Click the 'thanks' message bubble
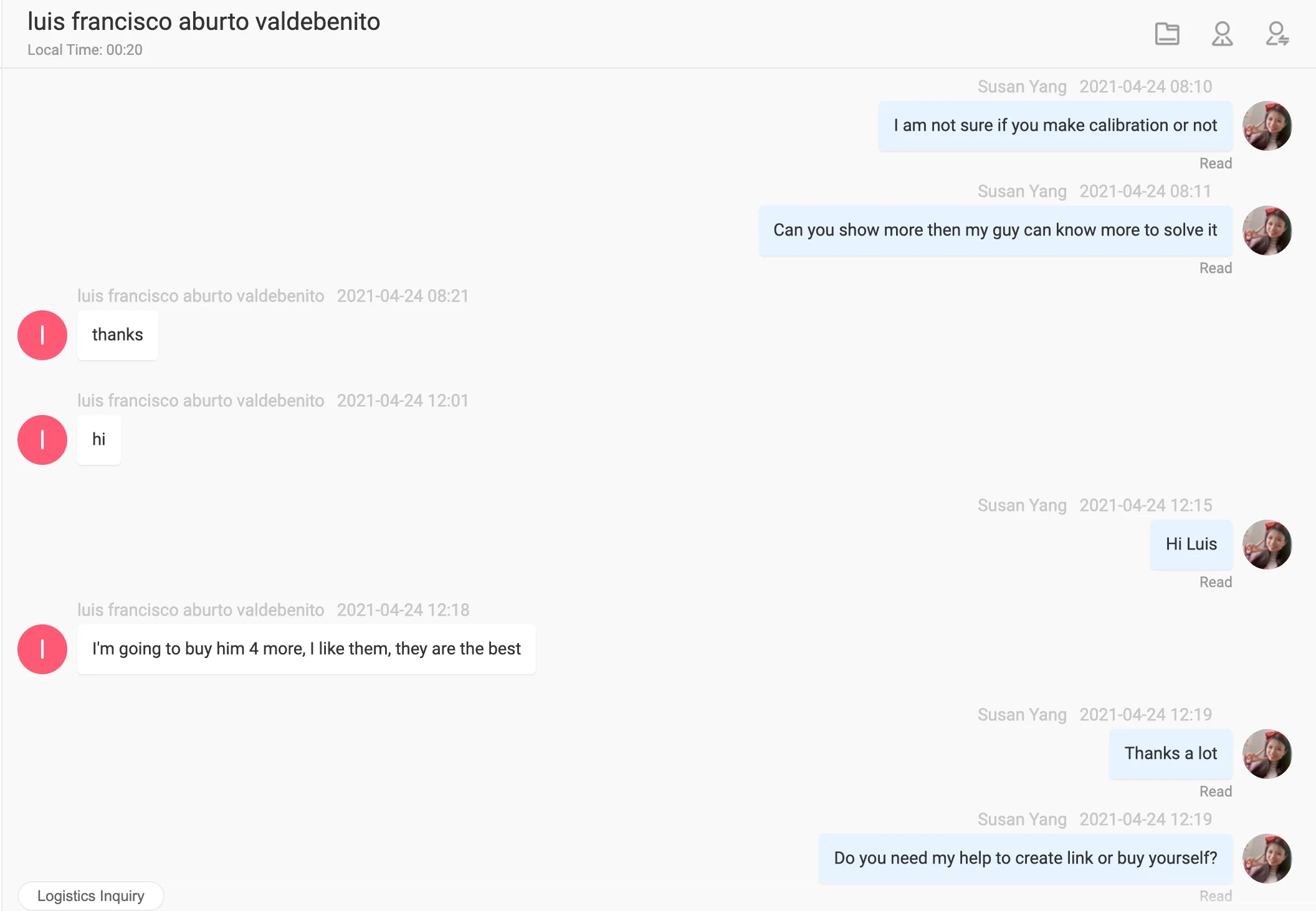The width and height of the screenshot is (1316, 911). 118,335
